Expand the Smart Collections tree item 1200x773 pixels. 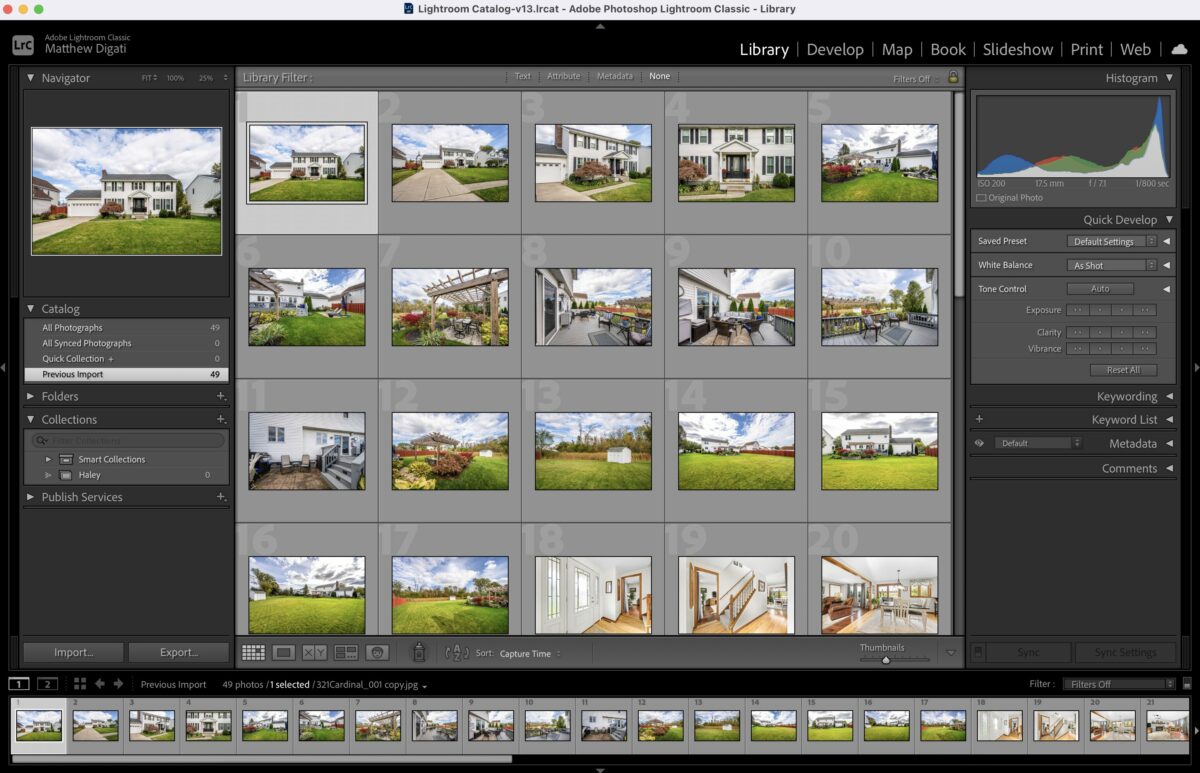tap(47, 458)
